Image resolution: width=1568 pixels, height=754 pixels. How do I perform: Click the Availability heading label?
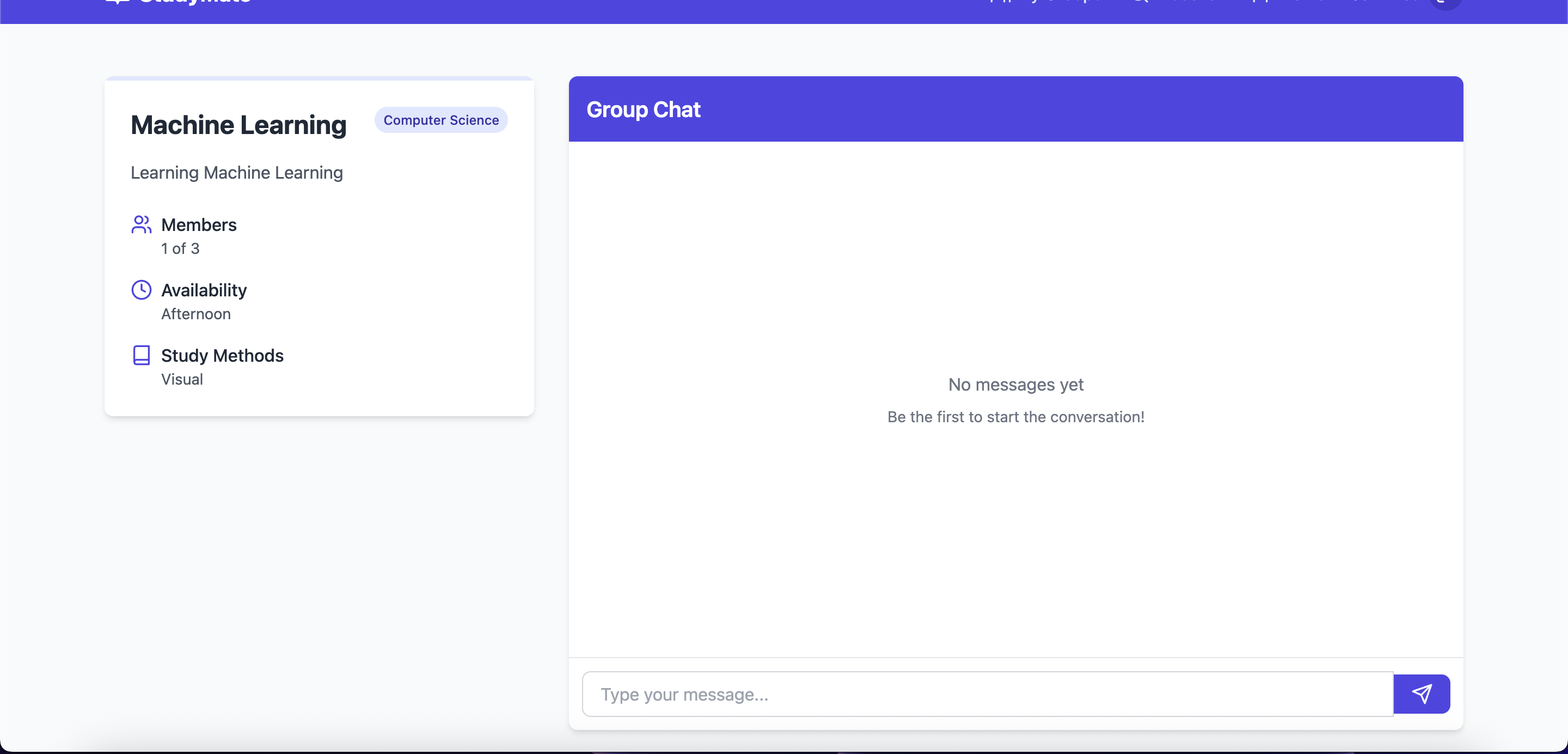click(204, 290)
